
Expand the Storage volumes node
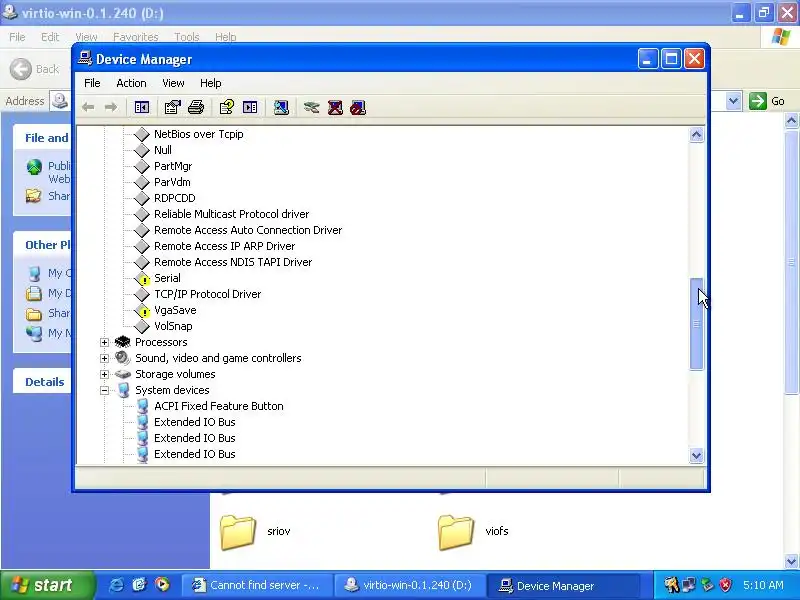pos(104,374)
